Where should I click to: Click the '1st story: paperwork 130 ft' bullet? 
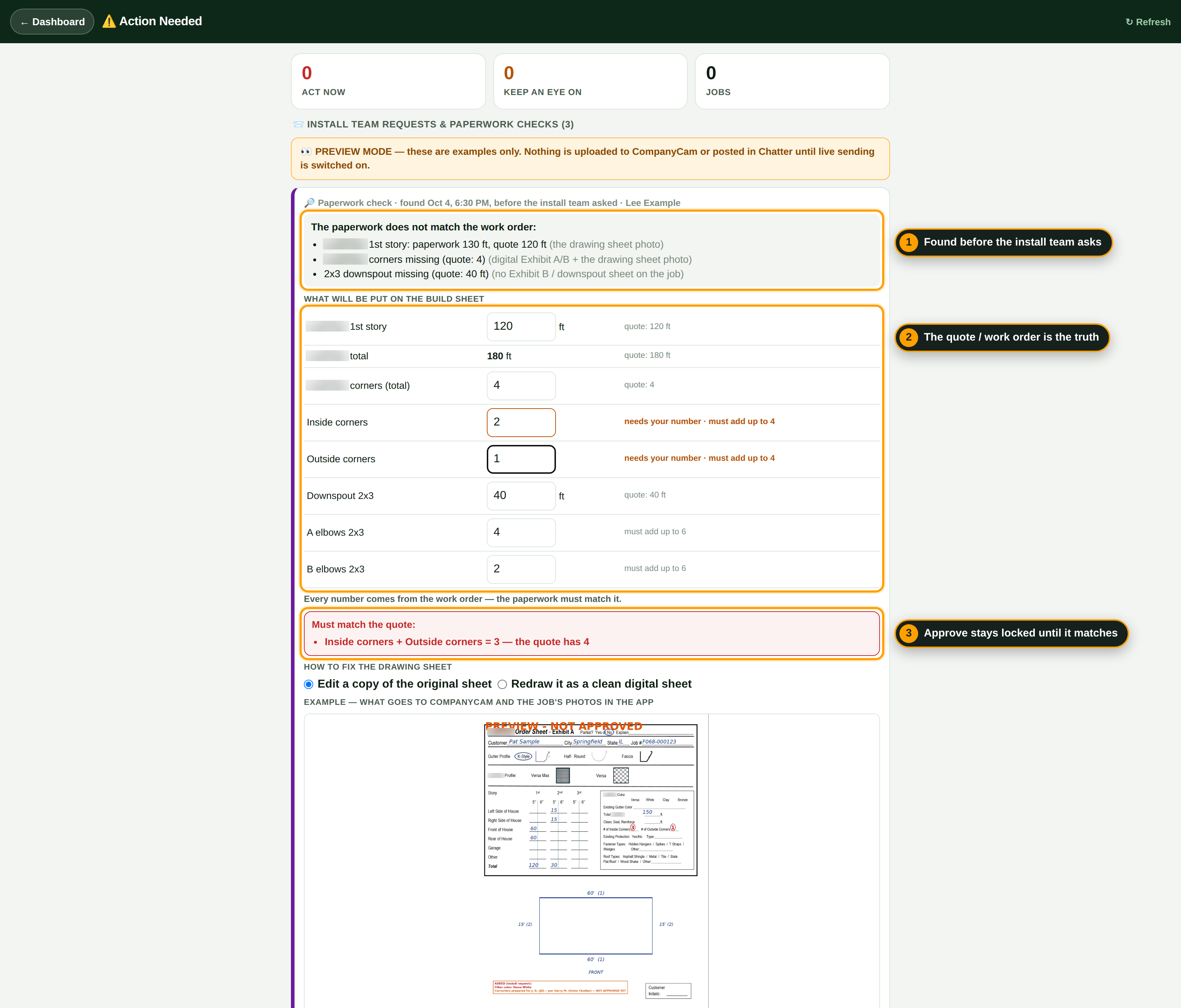[x=493, y=244]
